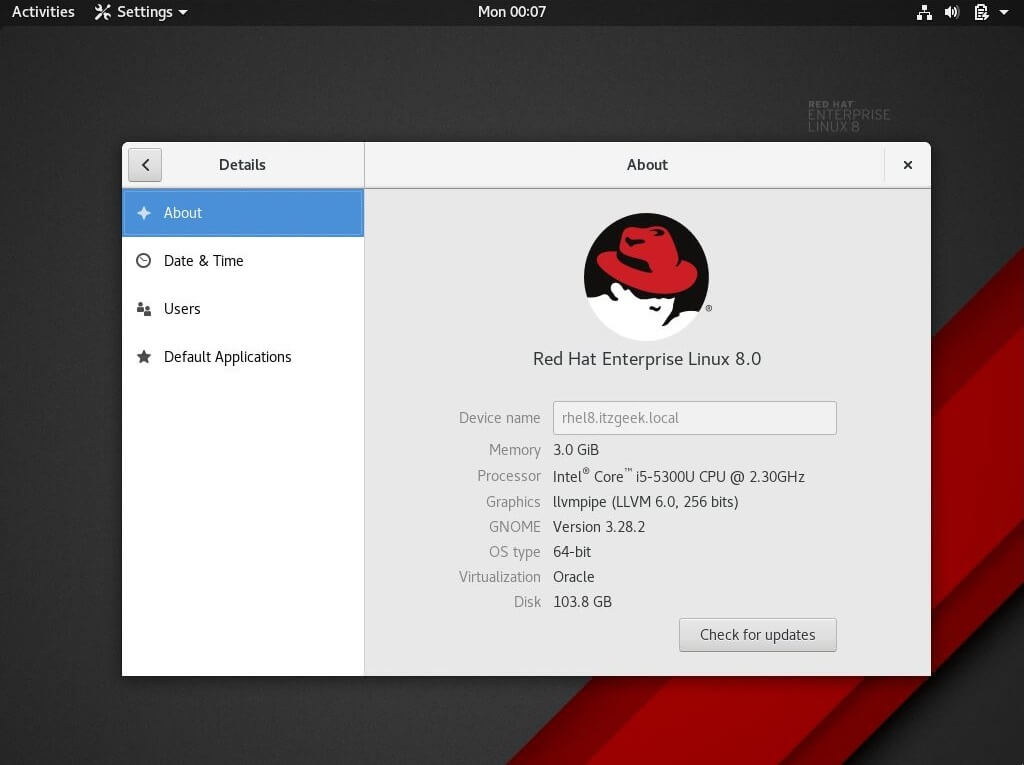The image size is (1024, 765).
Task: Go back using the Details back arrow
Action: (x=145, y=165)
